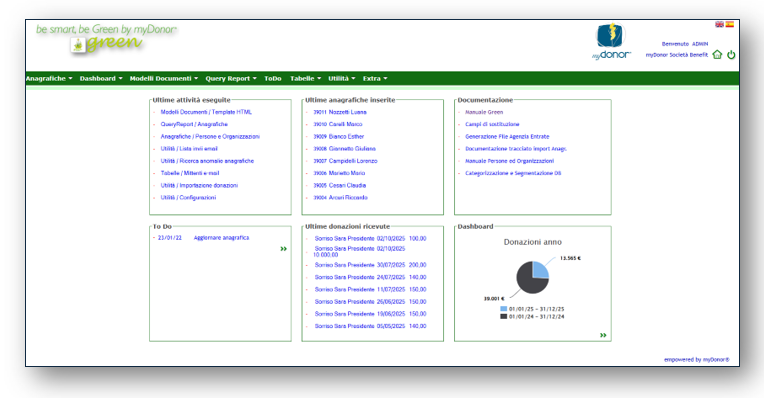Expand the Tabelle menu
The image size is (764, 398).
click(306, 78)
